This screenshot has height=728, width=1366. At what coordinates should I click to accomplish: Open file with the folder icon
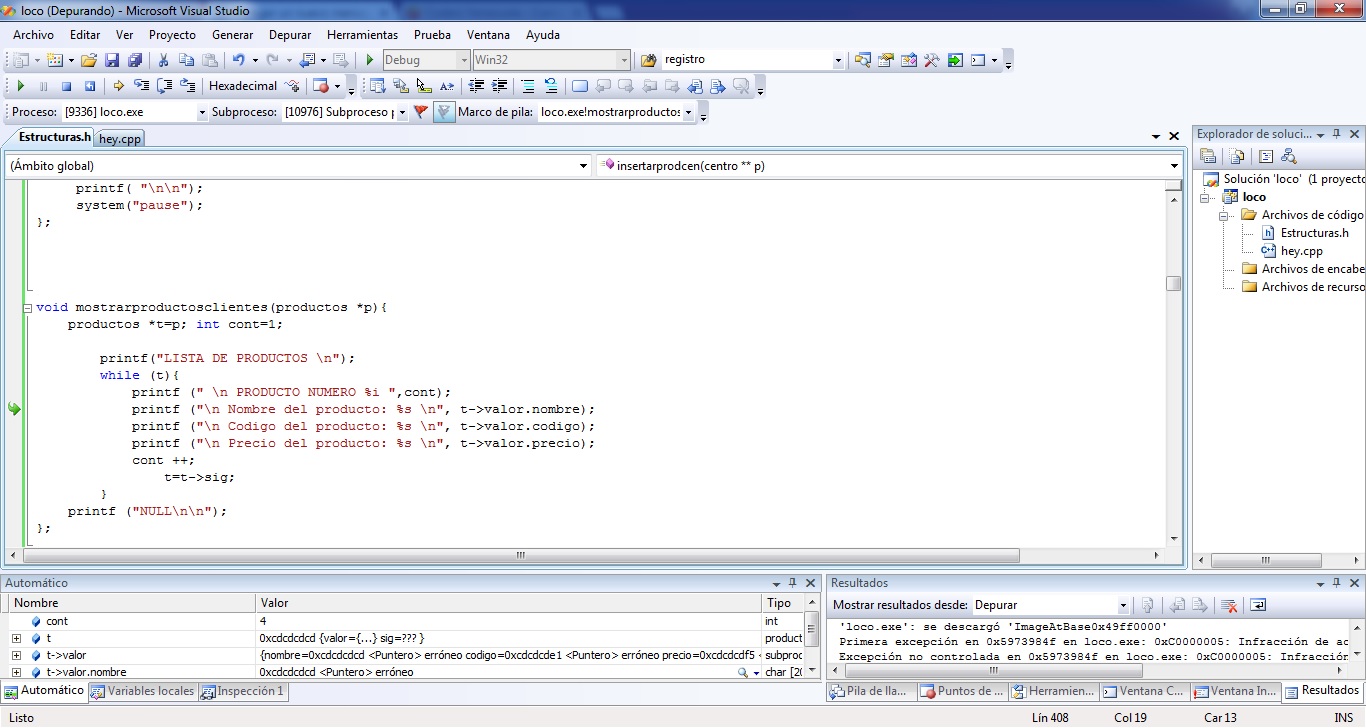pyautogui.click(x=89, y=60)
